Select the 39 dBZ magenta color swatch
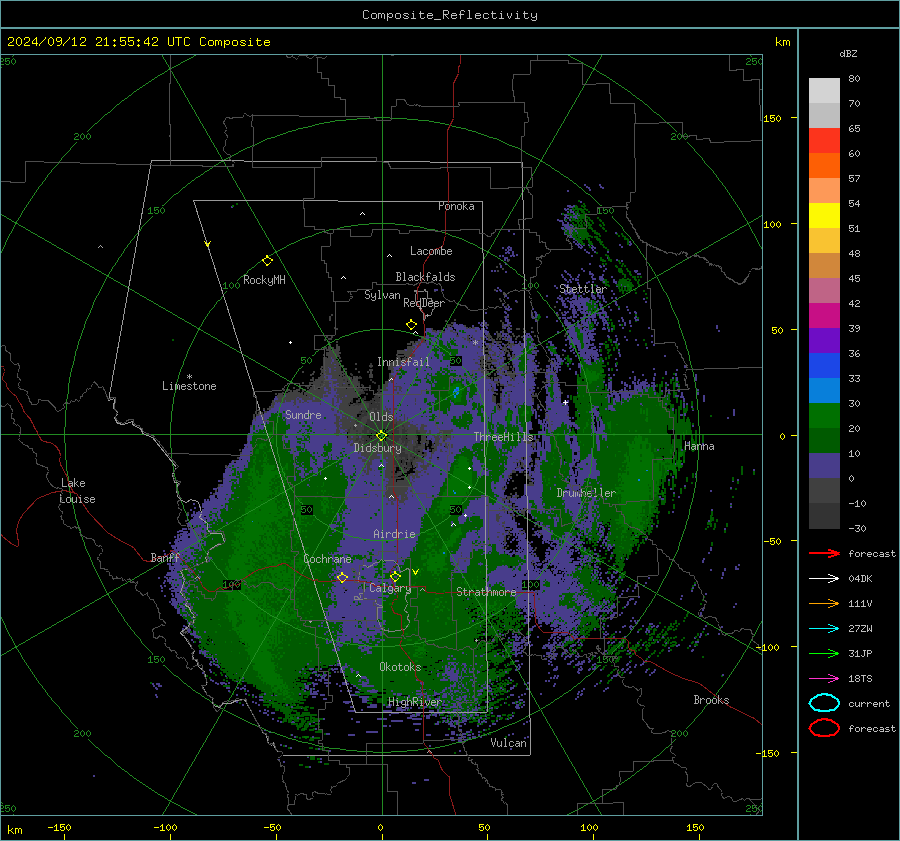 point(824,315)
